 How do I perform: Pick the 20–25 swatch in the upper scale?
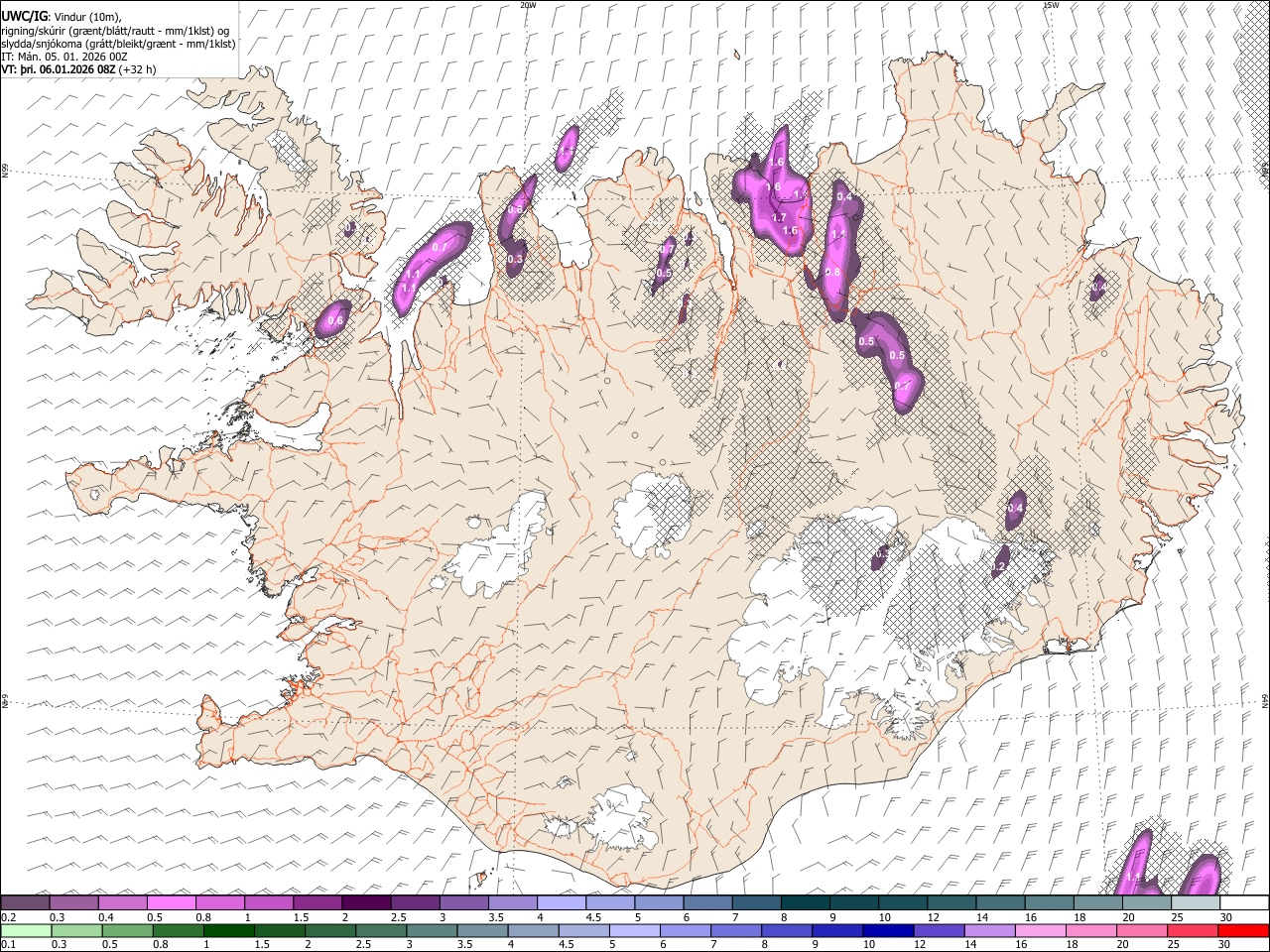point(1145,902)
